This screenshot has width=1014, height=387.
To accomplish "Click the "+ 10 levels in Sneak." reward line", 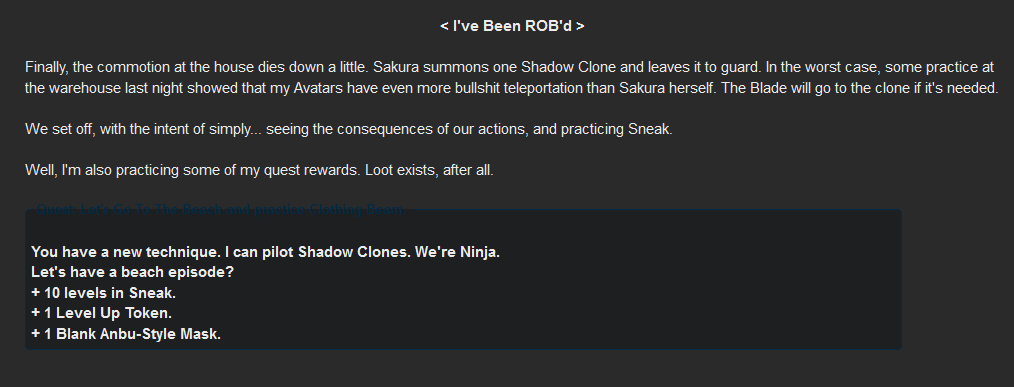I will click(x=103, y=293).
